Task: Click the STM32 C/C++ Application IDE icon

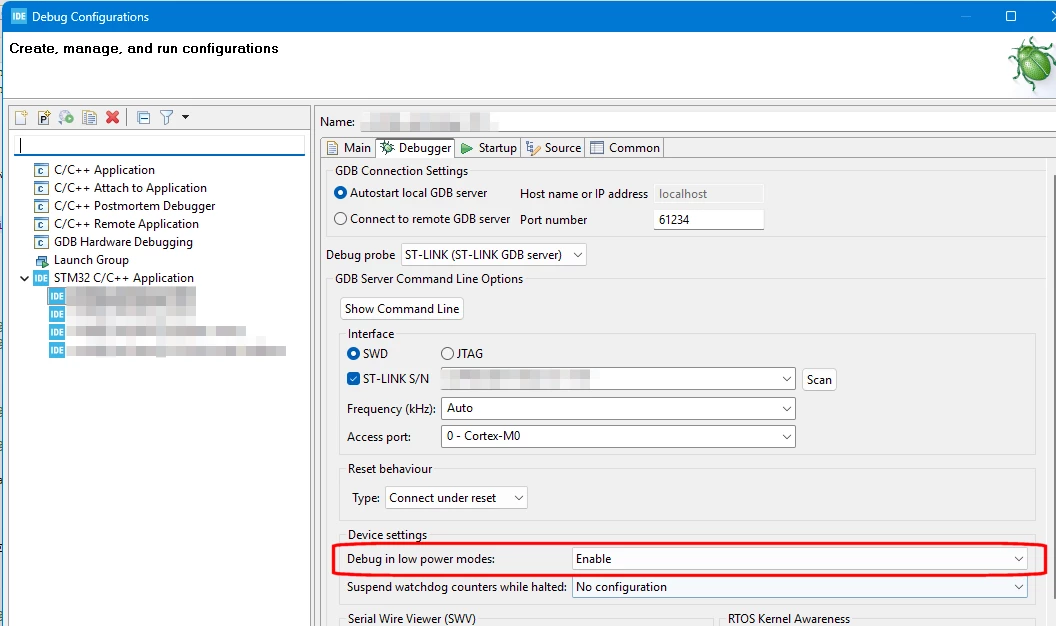Action: click(x=41, y=278)
